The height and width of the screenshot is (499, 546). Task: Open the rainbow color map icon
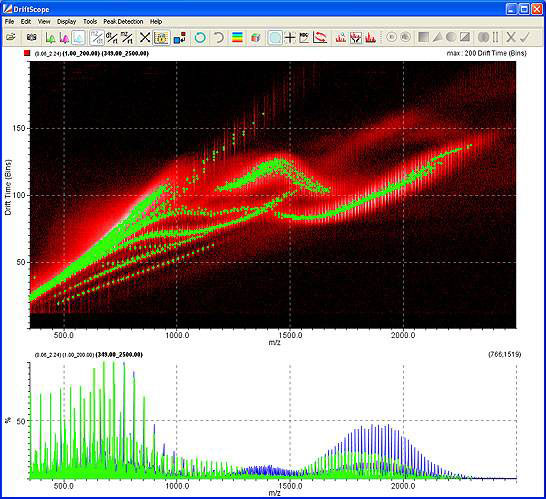point(237,37)
